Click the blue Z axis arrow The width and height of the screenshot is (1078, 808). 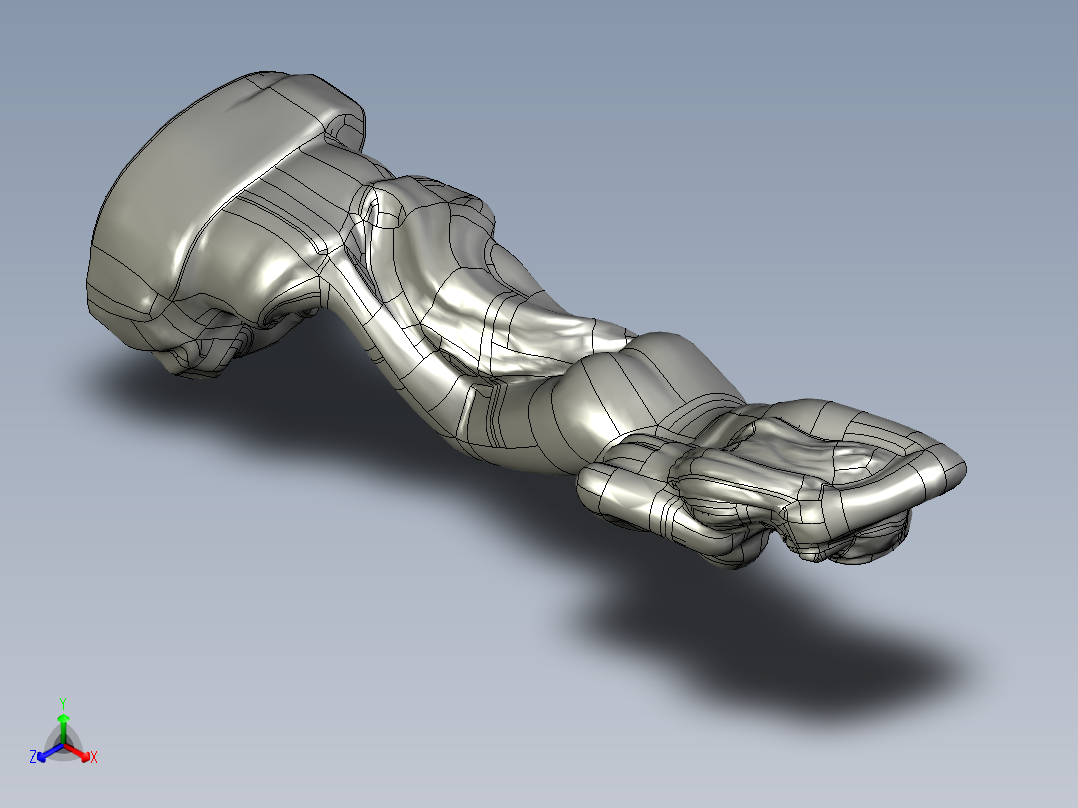[50, 752]
